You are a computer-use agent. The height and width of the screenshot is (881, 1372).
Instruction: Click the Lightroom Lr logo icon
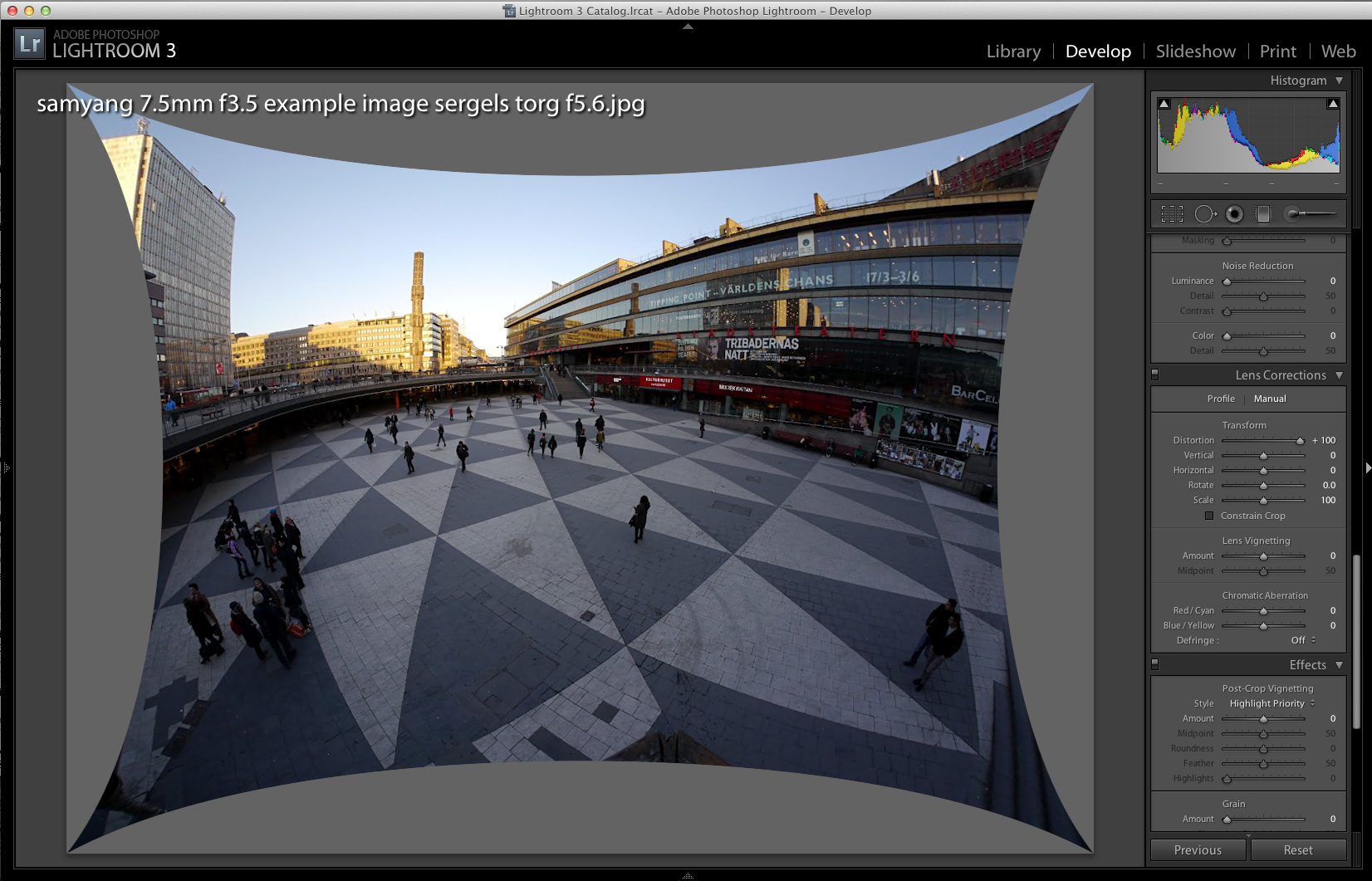click(29, 44)
